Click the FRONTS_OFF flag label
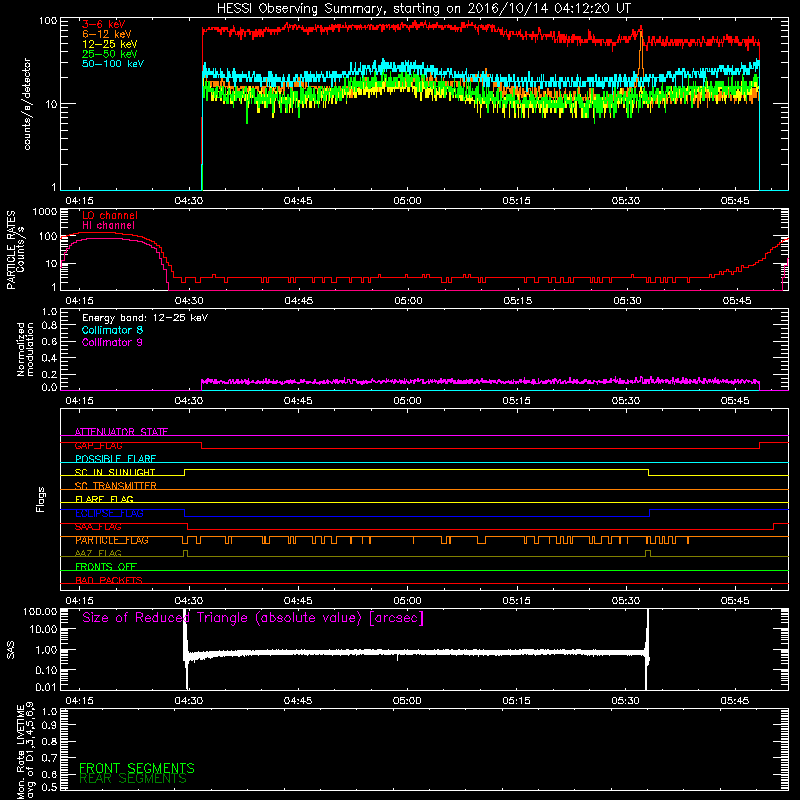 106,567
